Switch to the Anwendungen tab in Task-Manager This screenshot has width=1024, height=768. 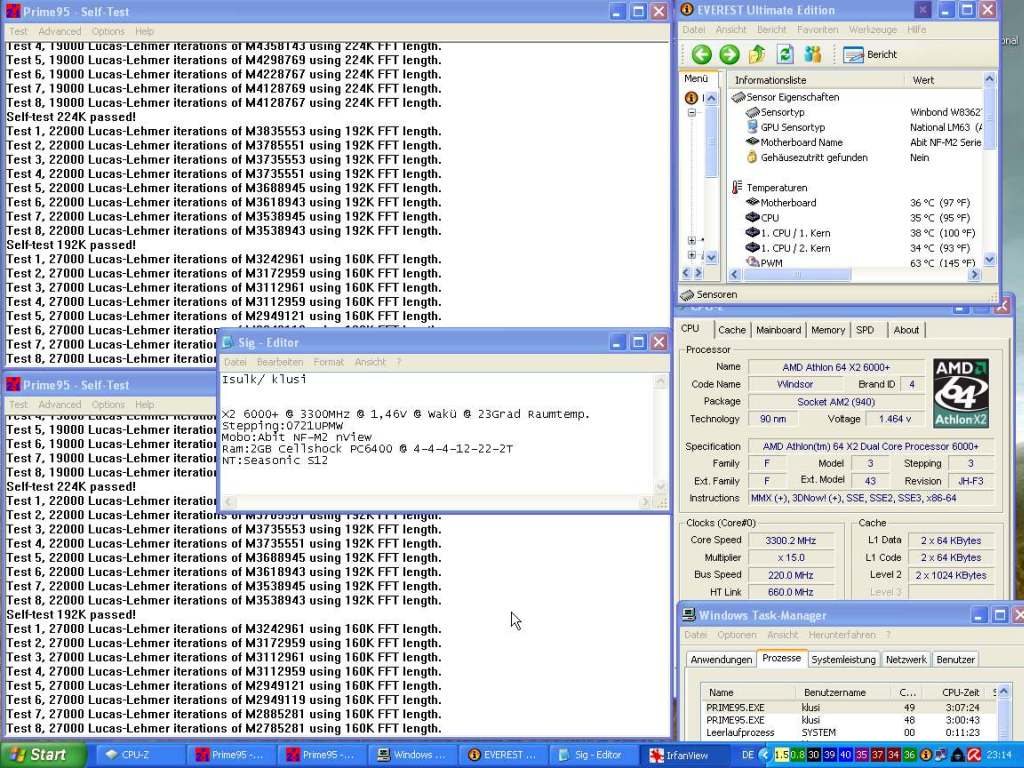(721, 660)
